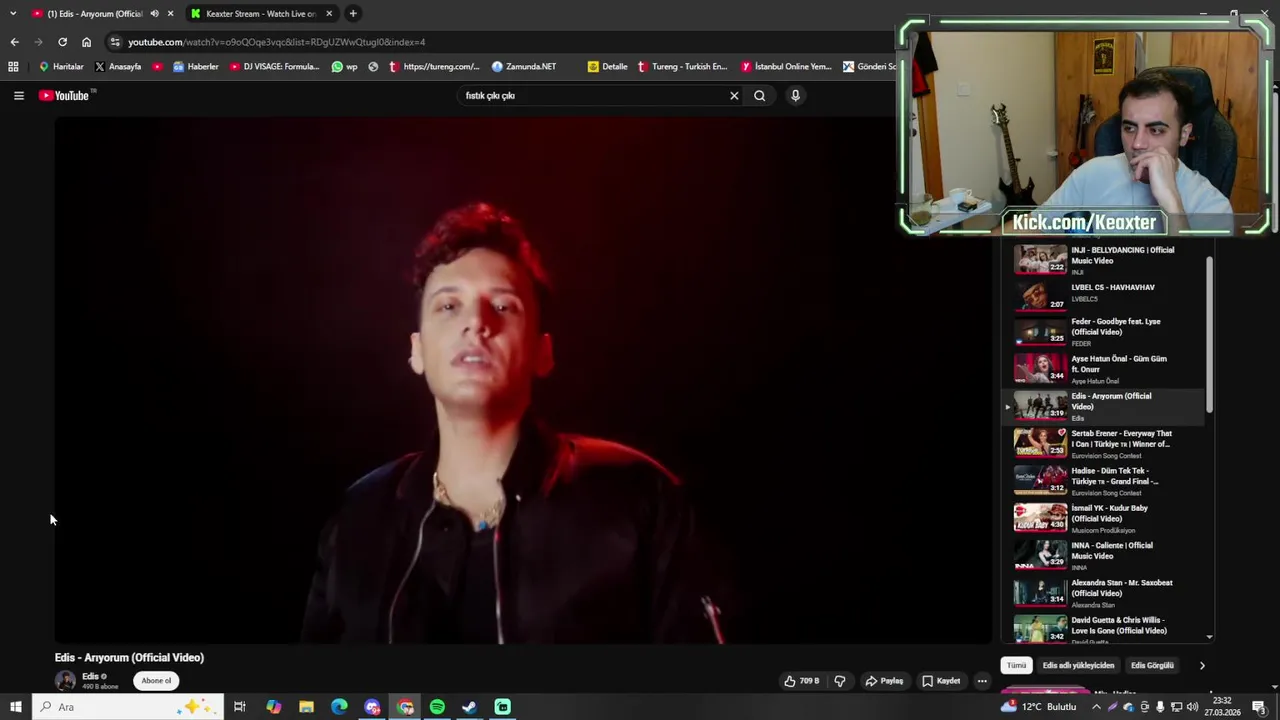Dislike the video with thumbs down
The image size is (1280, 720).
click(840, 681)
